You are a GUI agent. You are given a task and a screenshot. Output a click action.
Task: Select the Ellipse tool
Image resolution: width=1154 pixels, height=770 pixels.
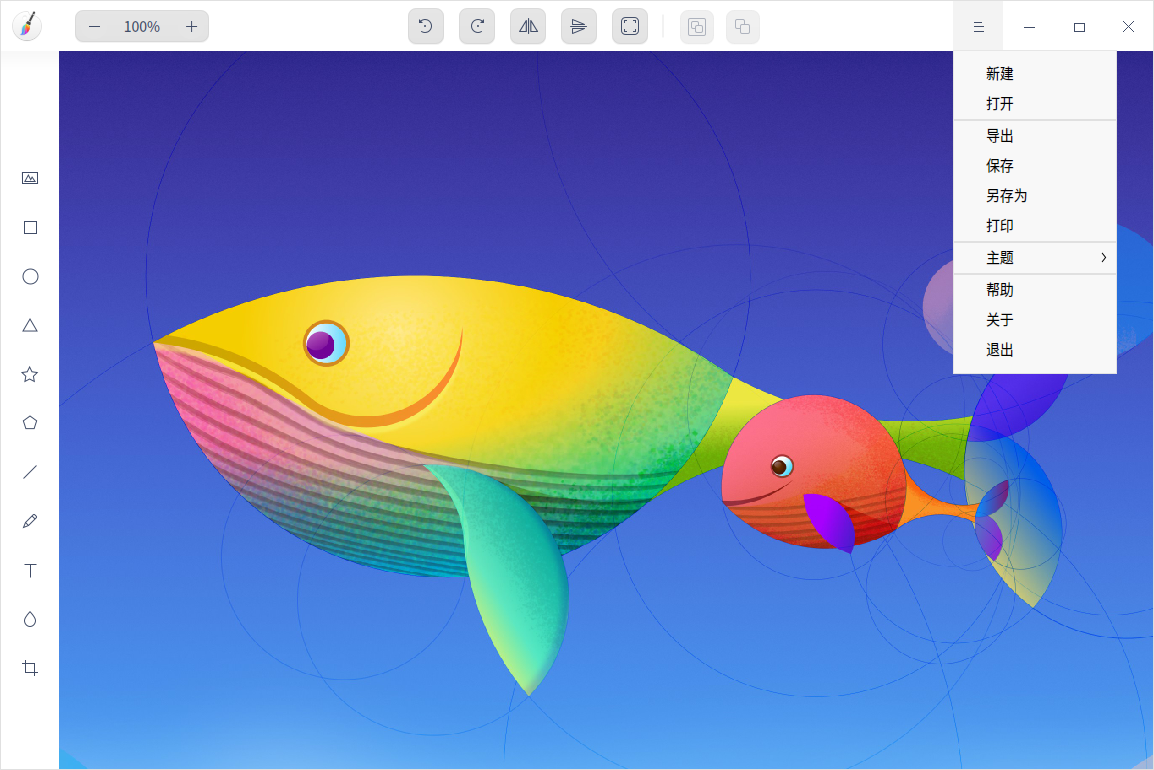30,277
